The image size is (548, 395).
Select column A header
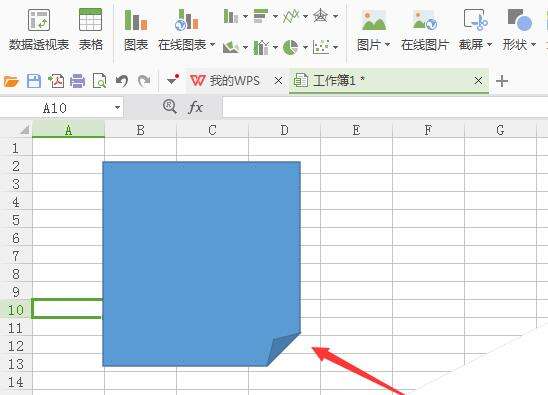(68, 130)
